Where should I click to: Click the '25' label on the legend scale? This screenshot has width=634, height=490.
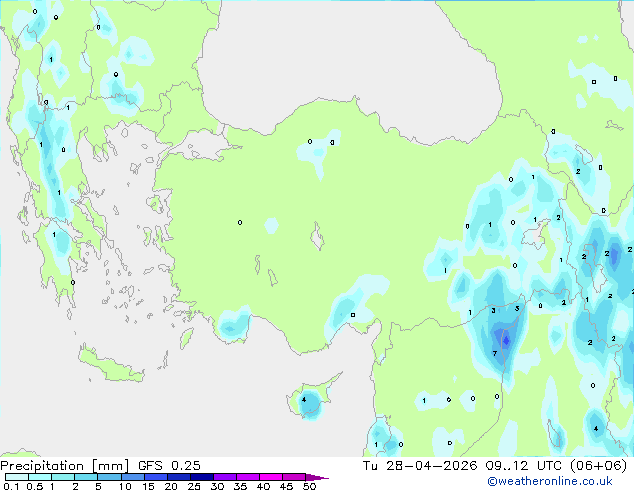coord(194,486)
